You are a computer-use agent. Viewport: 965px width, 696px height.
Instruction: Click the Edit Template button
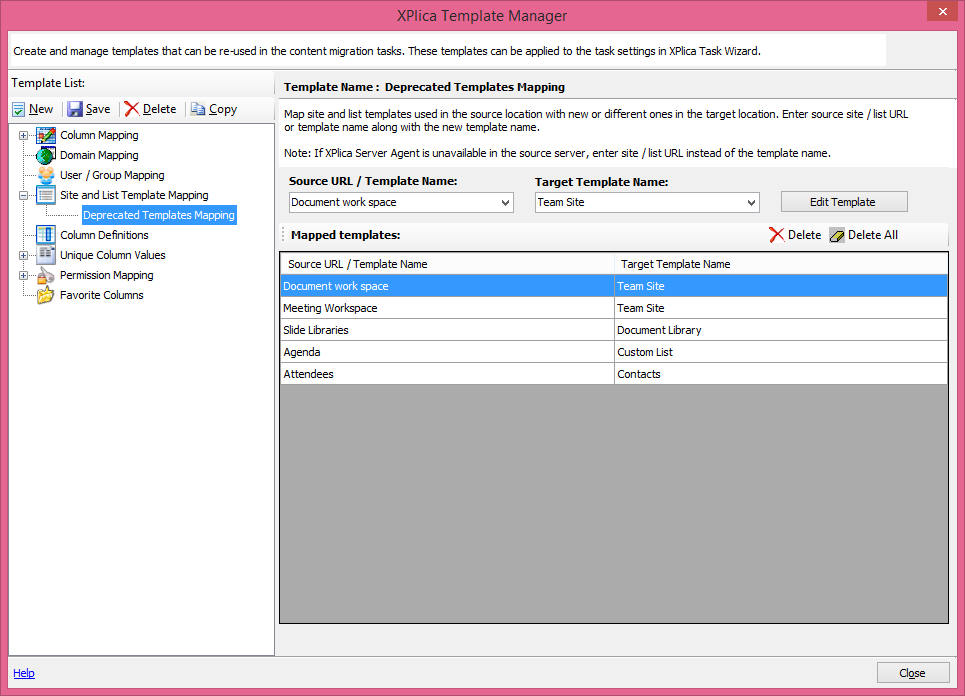844,202
